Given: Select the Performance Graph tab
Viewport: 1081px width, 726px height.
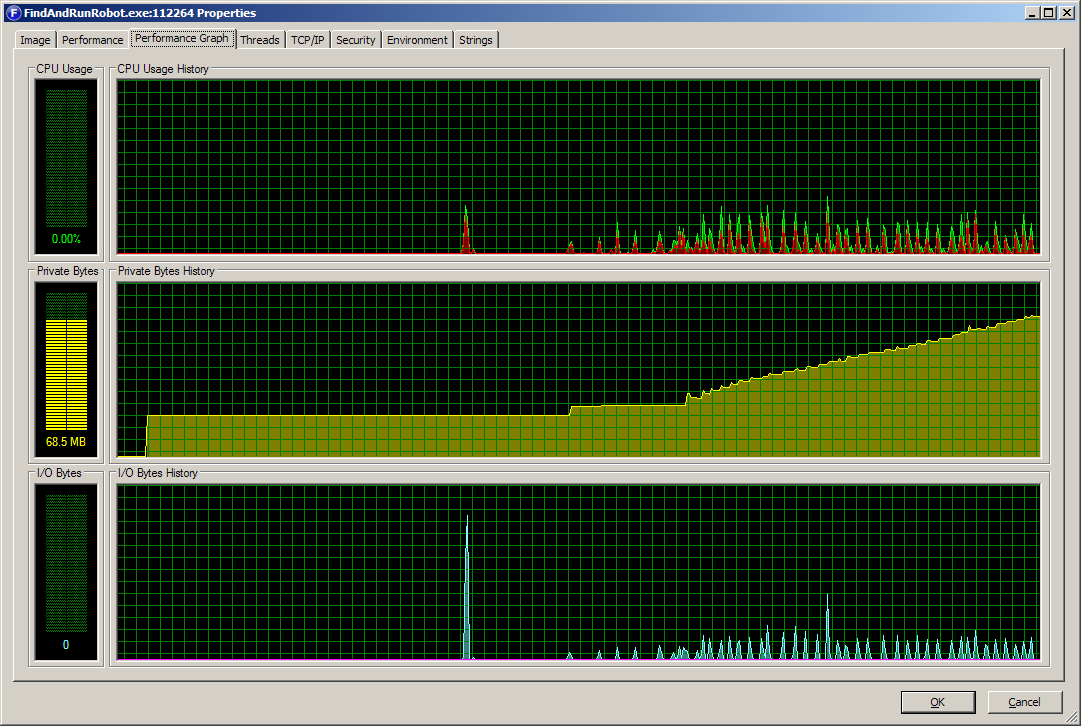Looking at the screenshot, I should pyautogui.click(x=182, y=38).
